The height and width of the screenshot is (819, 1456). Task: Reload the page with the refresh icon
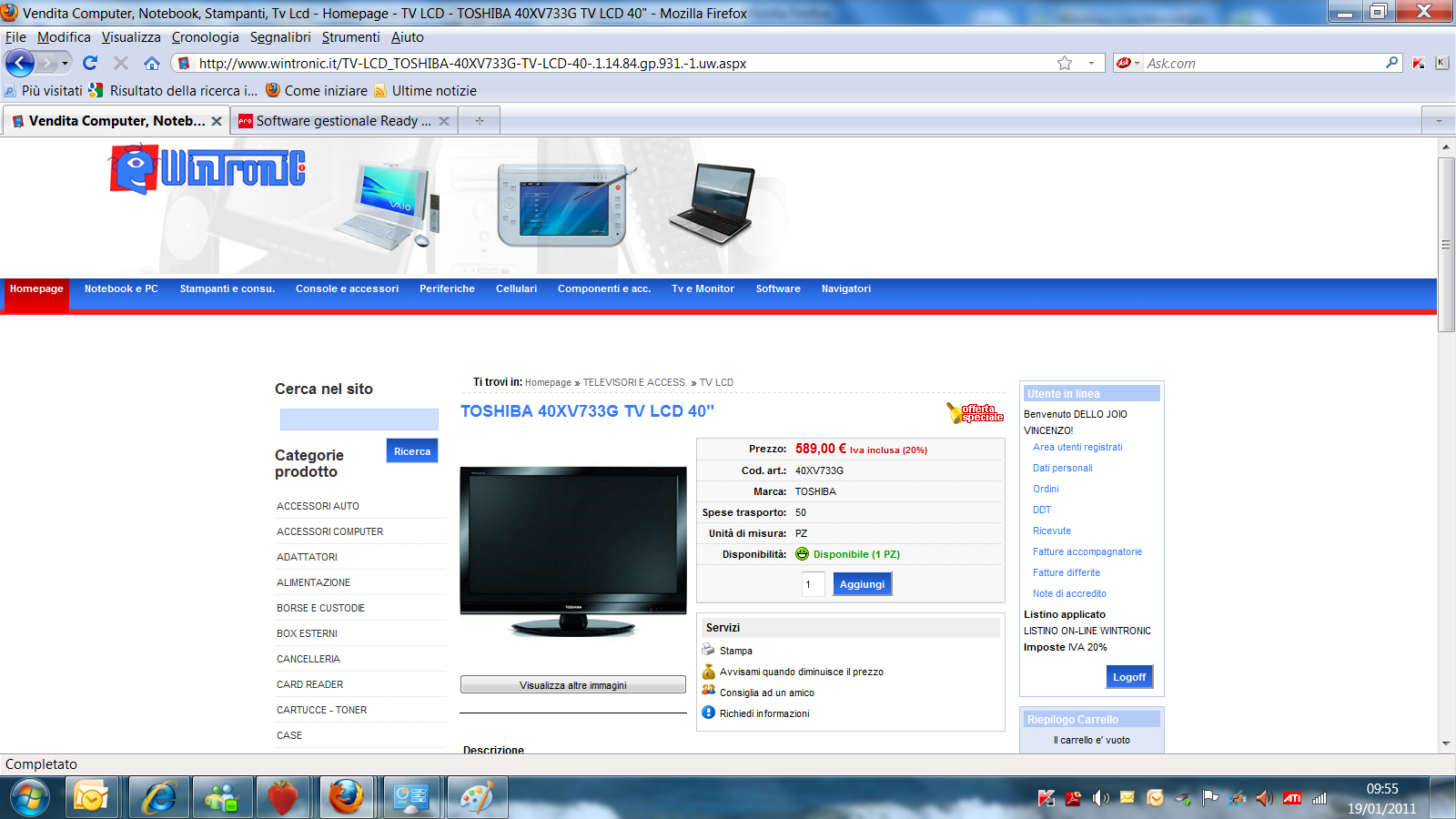[x=90, y=63]
